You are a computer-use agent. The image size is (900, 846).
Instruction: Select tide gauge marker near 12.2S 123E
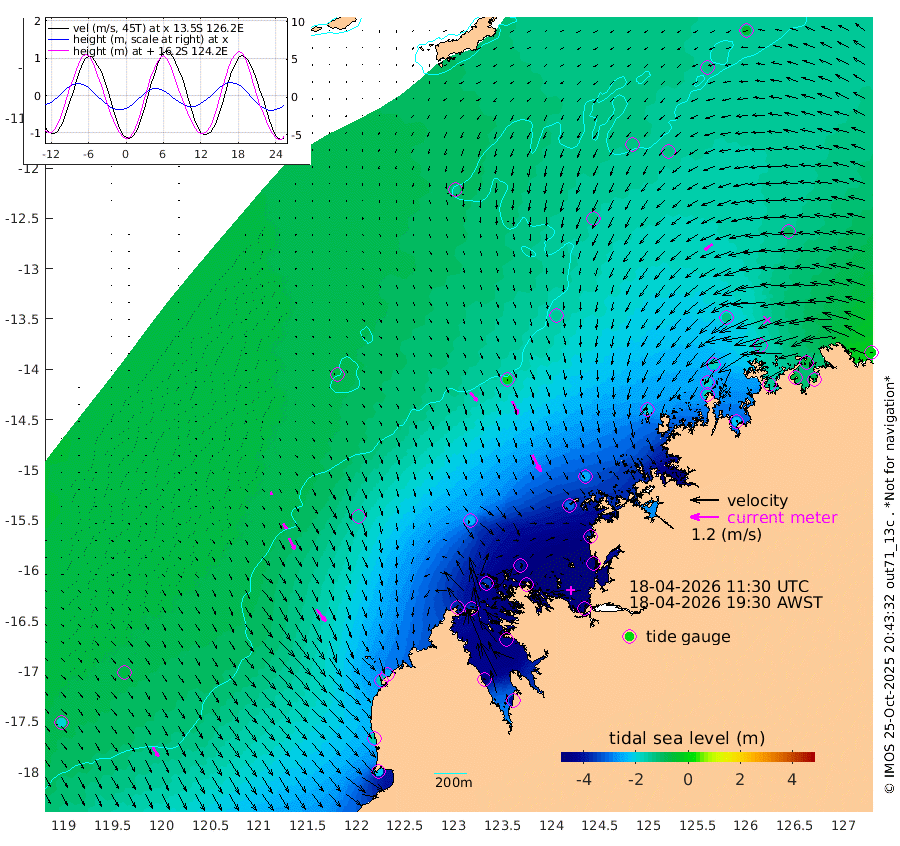tap(456, 190)
